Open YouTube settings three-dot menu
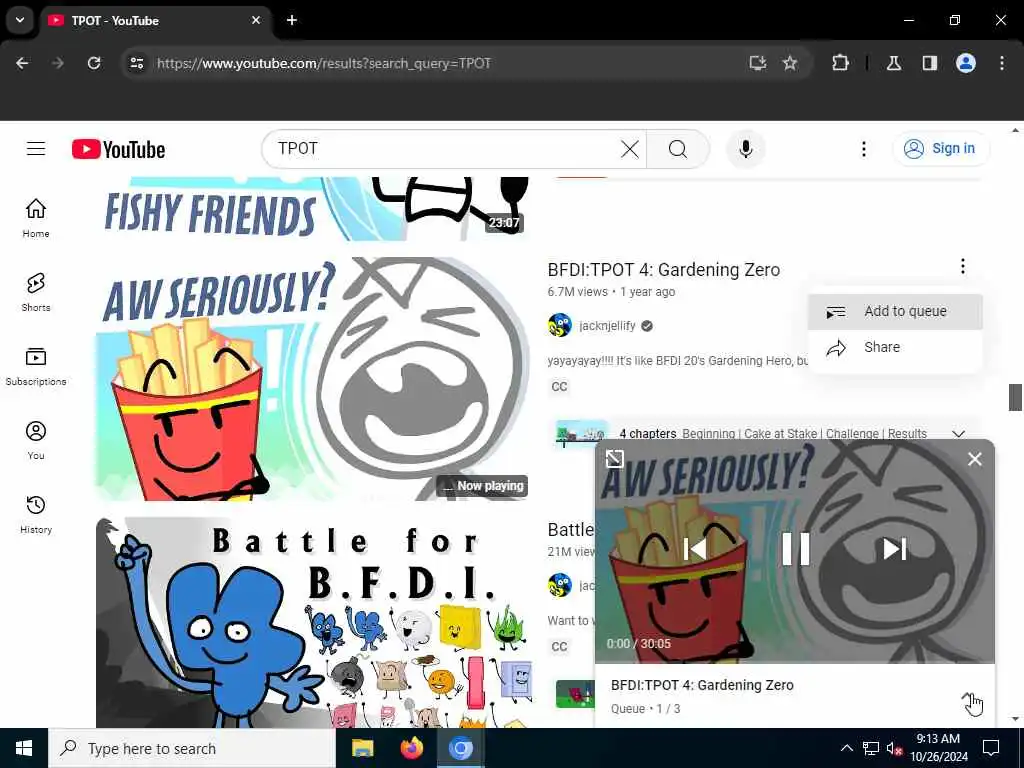Viewport: 1024px width, 768px height. coord(863,149)
